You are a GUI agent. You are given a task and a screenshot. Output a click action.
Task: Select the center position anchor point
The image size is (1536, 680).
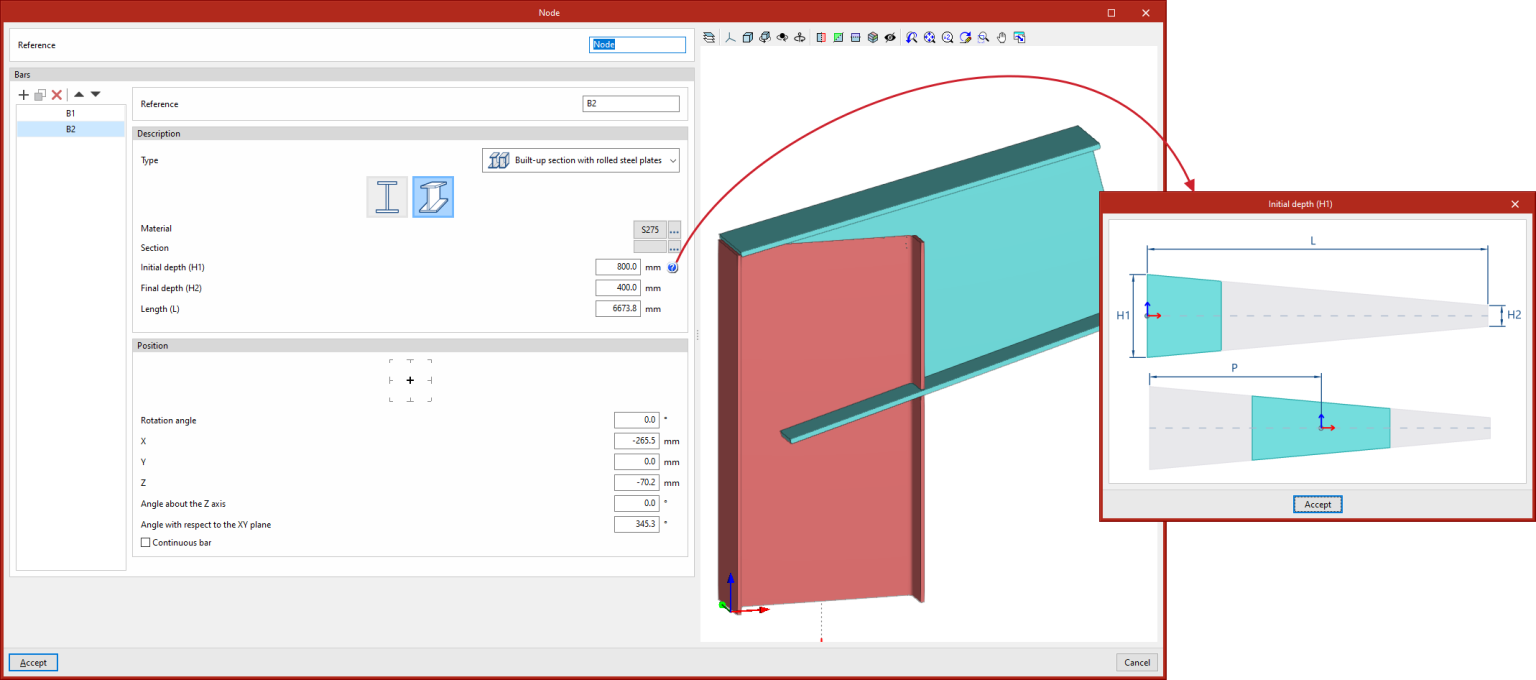pos(410,380)
